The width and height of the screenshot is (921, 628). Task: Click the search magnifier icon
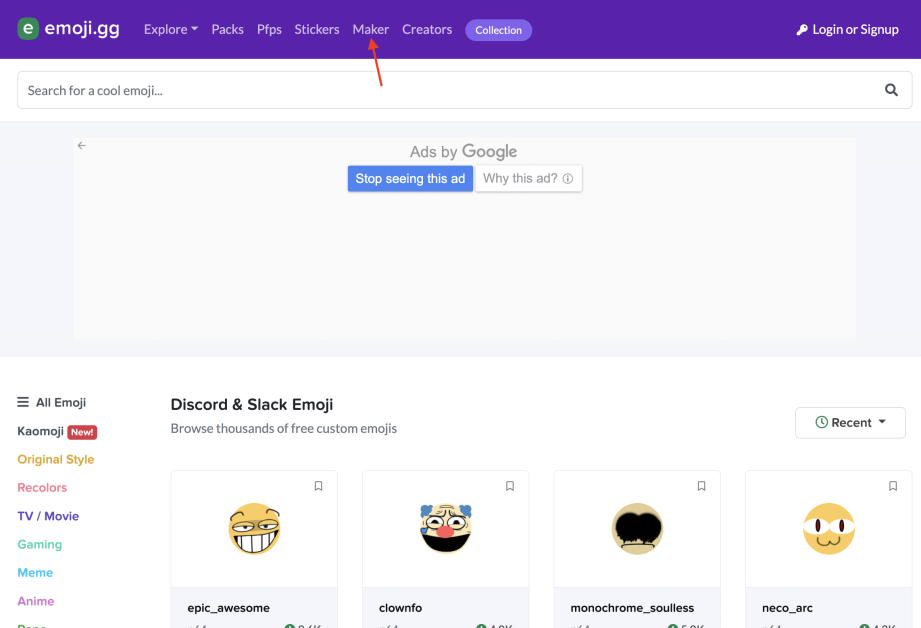pyautogui.click(x=890, y=90)
